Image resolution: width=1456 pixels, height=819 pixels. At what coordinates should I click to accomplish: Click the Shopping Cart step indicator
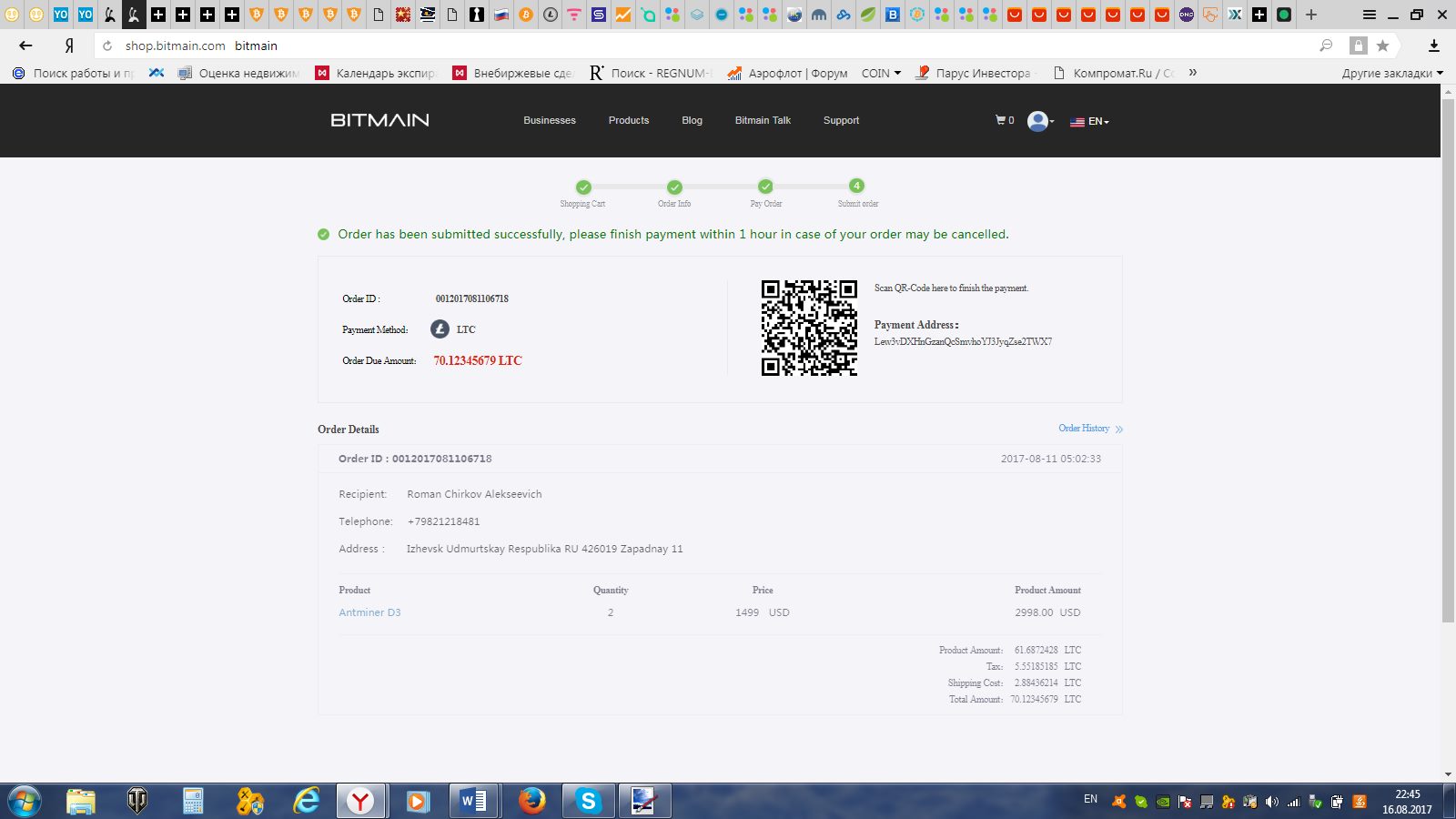(x=583, y=187)
